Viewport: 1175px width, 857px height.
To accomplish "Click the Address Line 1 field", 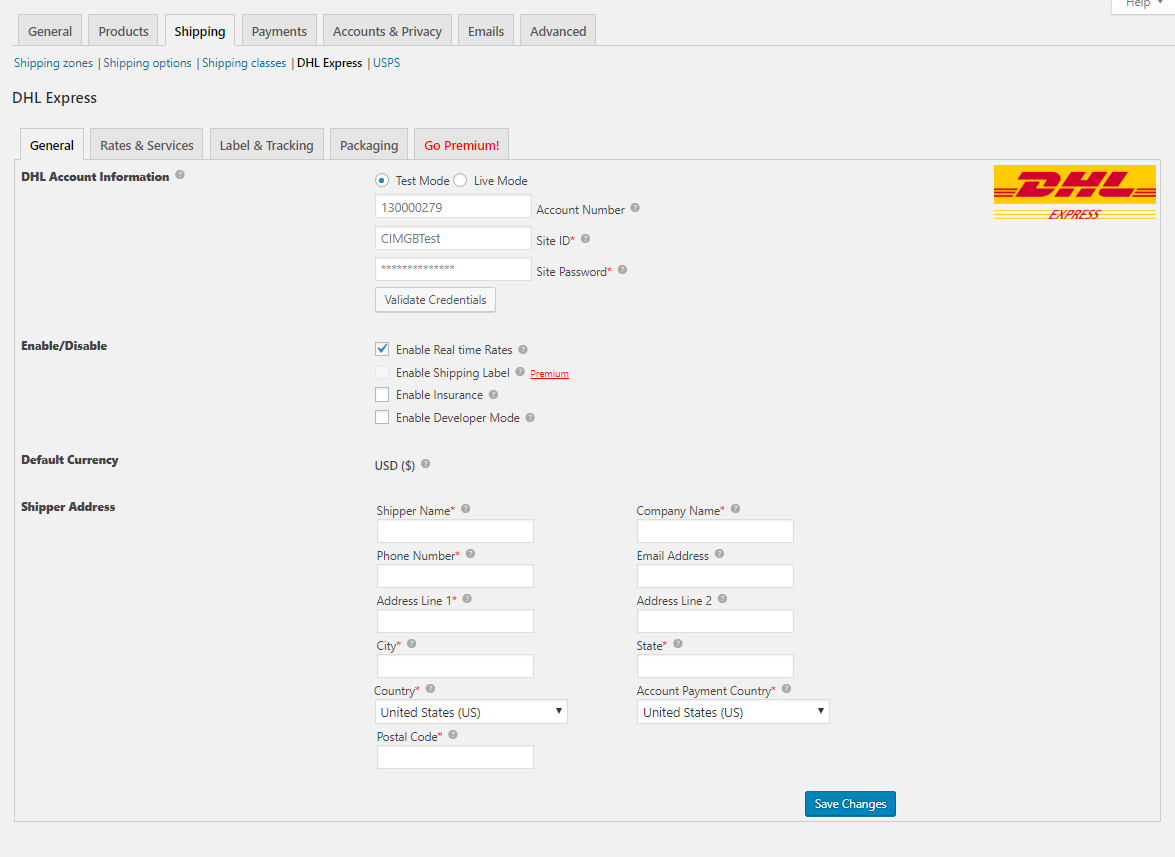I will click(x=456, y=621).
